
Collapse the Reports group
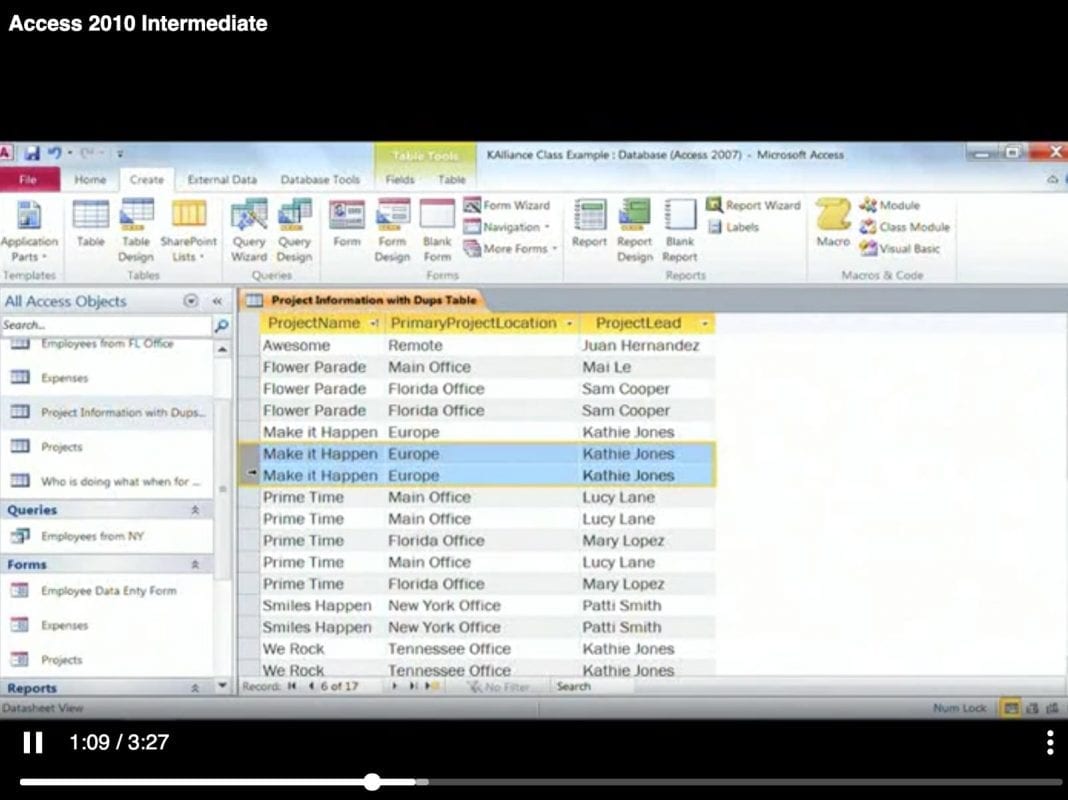[195, 688]
